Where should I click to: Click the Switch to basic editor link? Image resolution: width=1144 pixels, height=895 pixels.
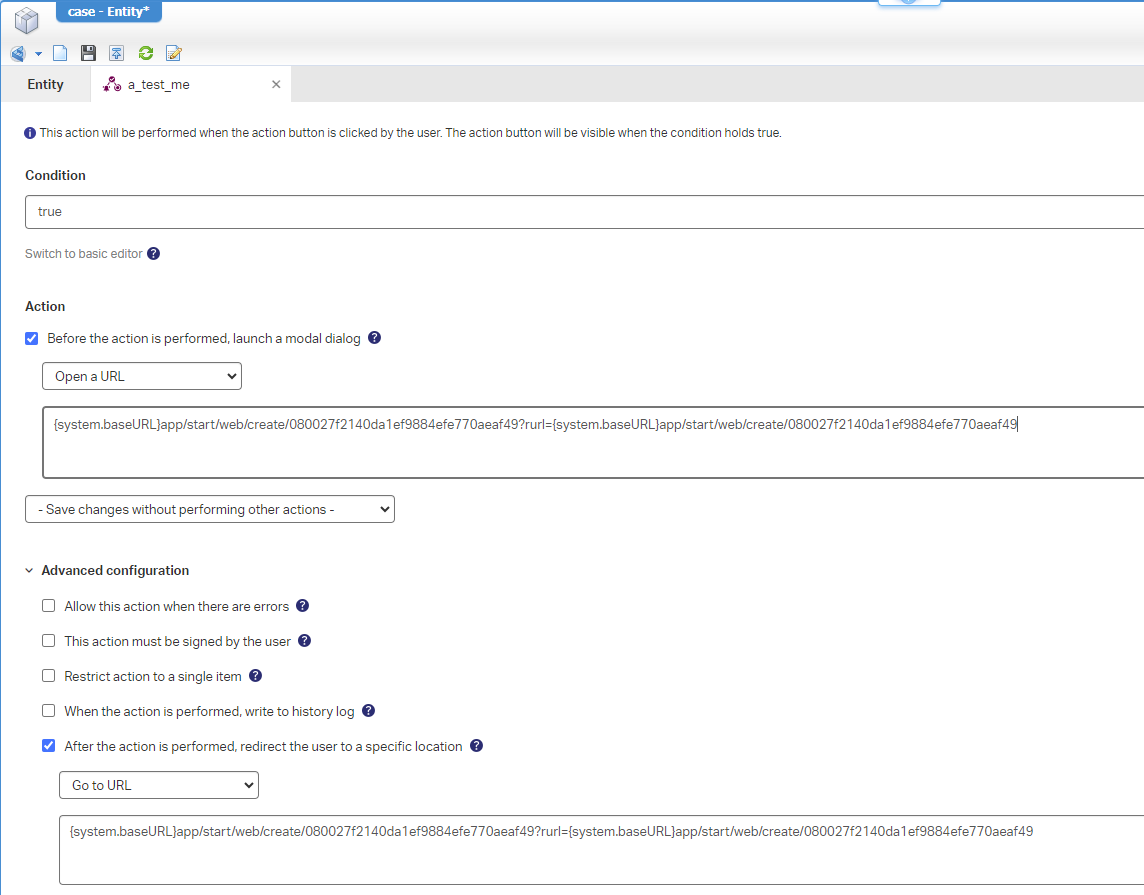[x=84, y=254]
